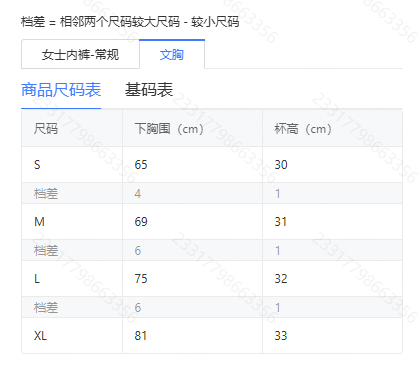This screenshot has height=366, width=420.
Task: Click the 档差 formula description text
Action: coord(130,22)
